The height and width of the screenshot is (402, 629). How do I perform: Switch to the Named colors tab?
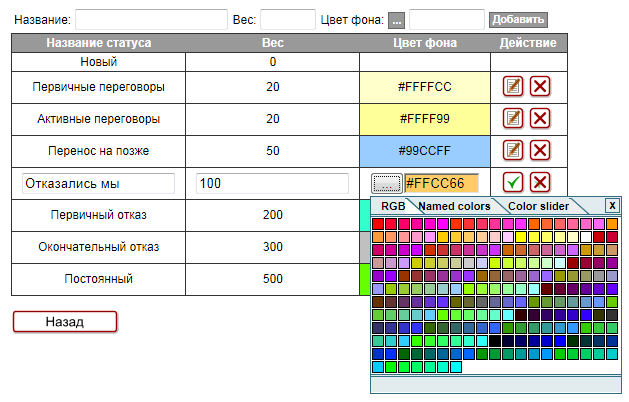[x=454, y=206]
